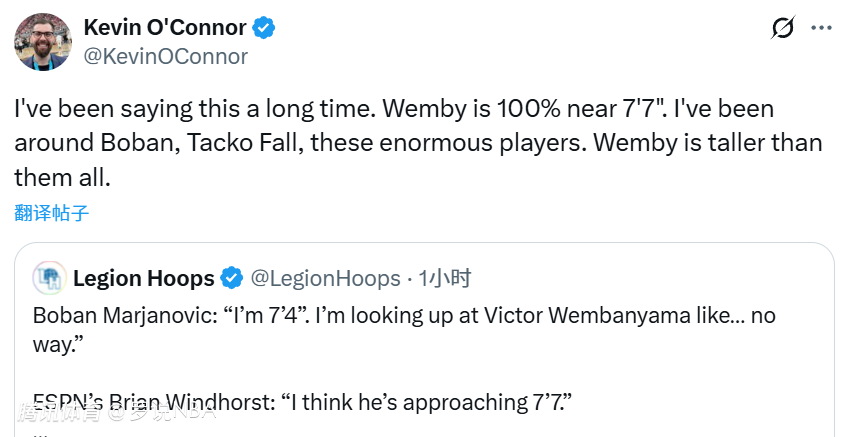Viewport: 850px width, 437px height.
Task: Click the 翻译帖子 translate post link
Action: [51, 212]
